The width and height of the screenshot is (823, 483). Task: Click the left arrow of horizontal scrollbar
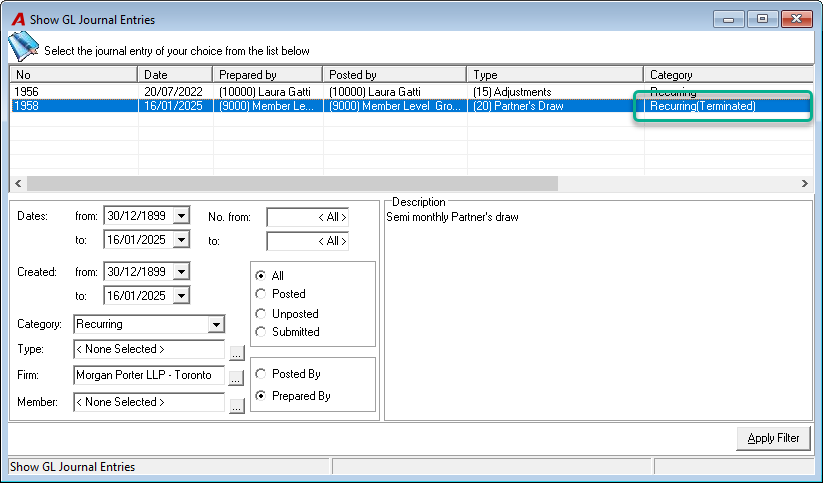click(x=18, y=183)
